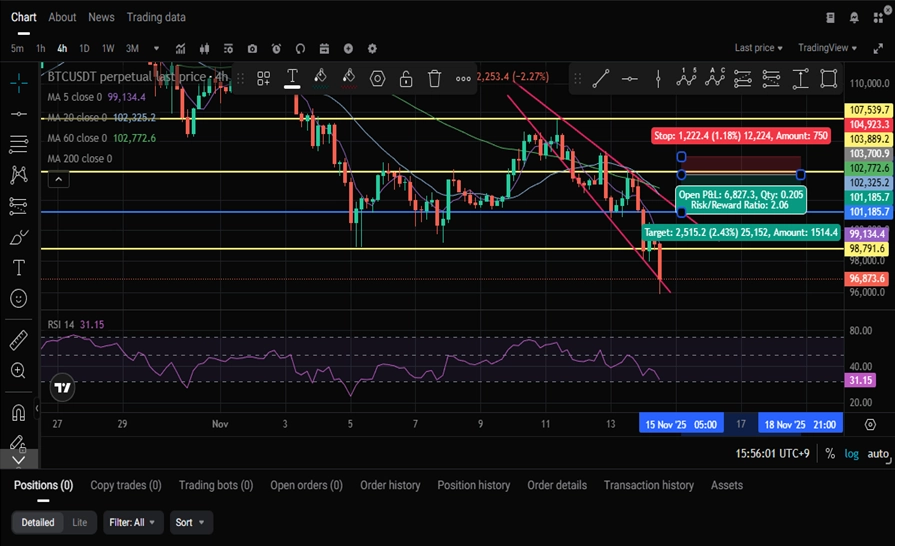
Task: Select the ruler measure tool
Action: click(x=18, y=340)
